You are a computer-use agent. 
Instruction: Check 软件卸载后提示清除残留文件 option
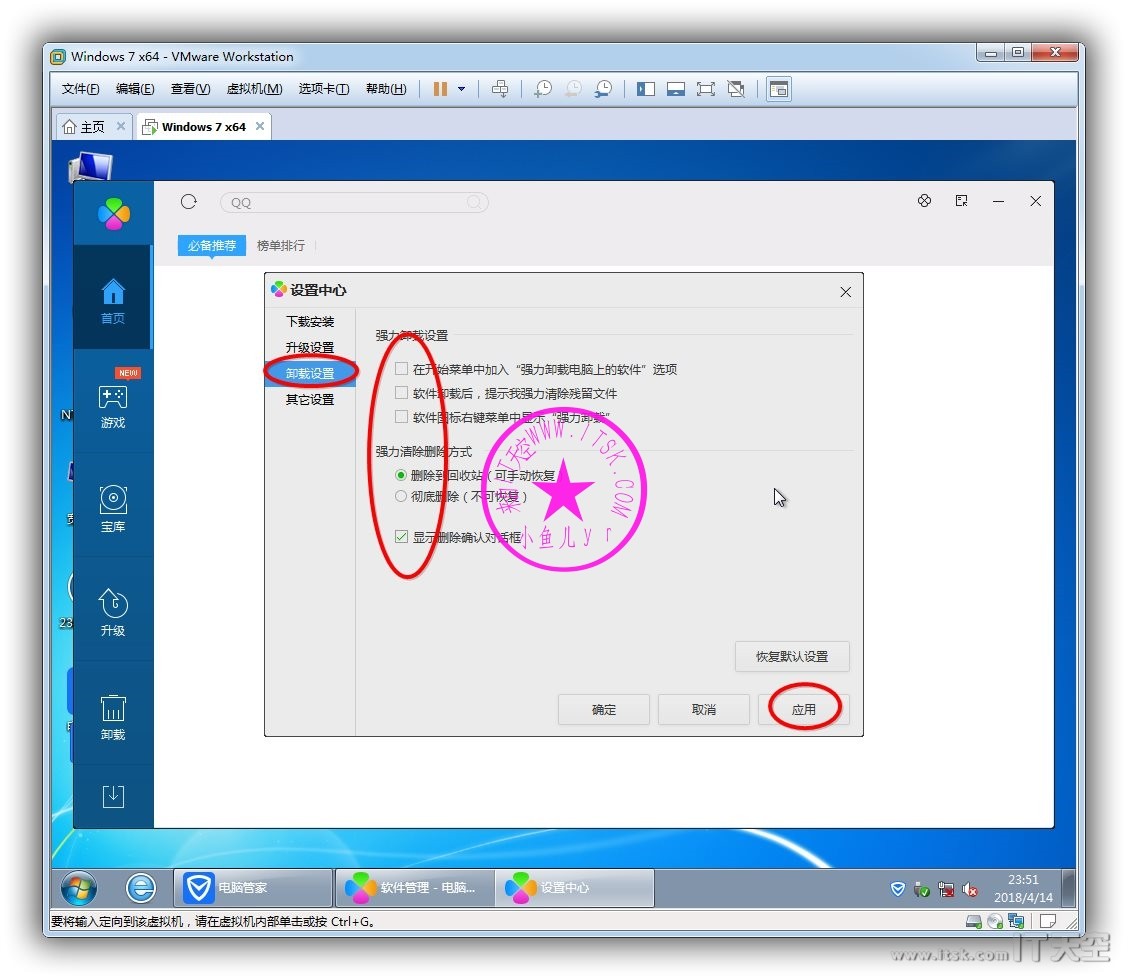click(x=402, y=393)
